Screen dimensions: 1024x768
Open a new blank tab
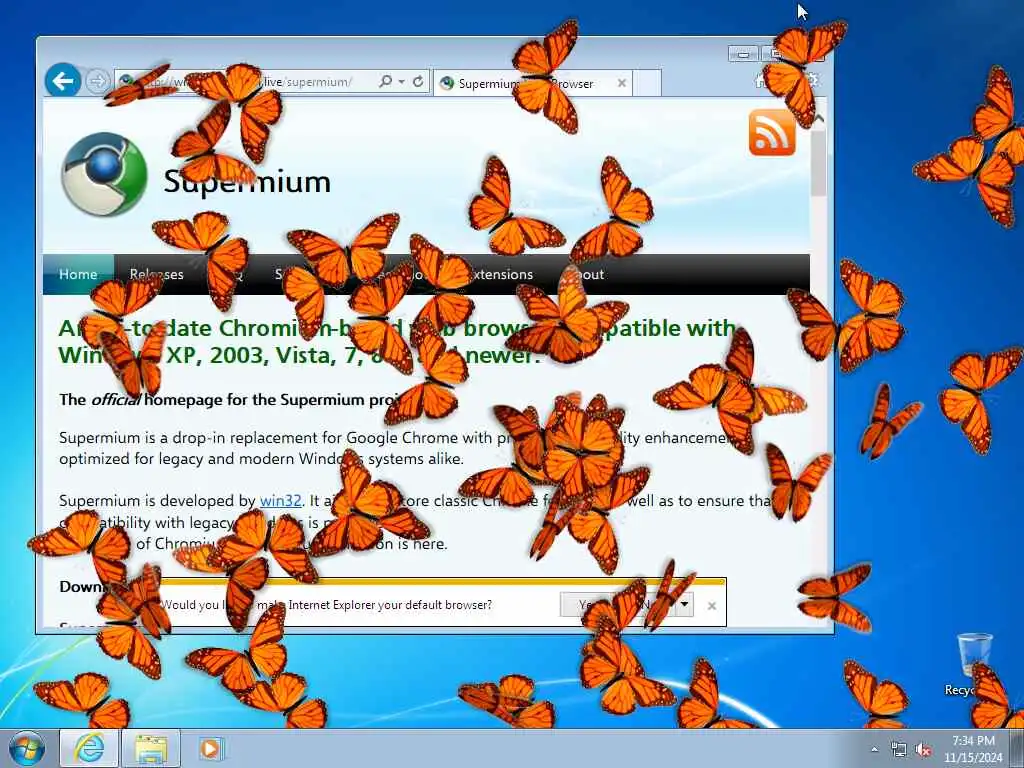coord(647,83)
